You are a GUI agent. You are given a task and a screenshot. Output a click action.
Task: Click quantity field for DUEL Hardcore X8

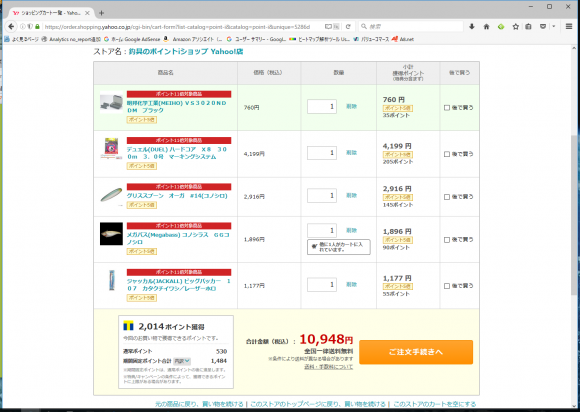click(322, 153)
